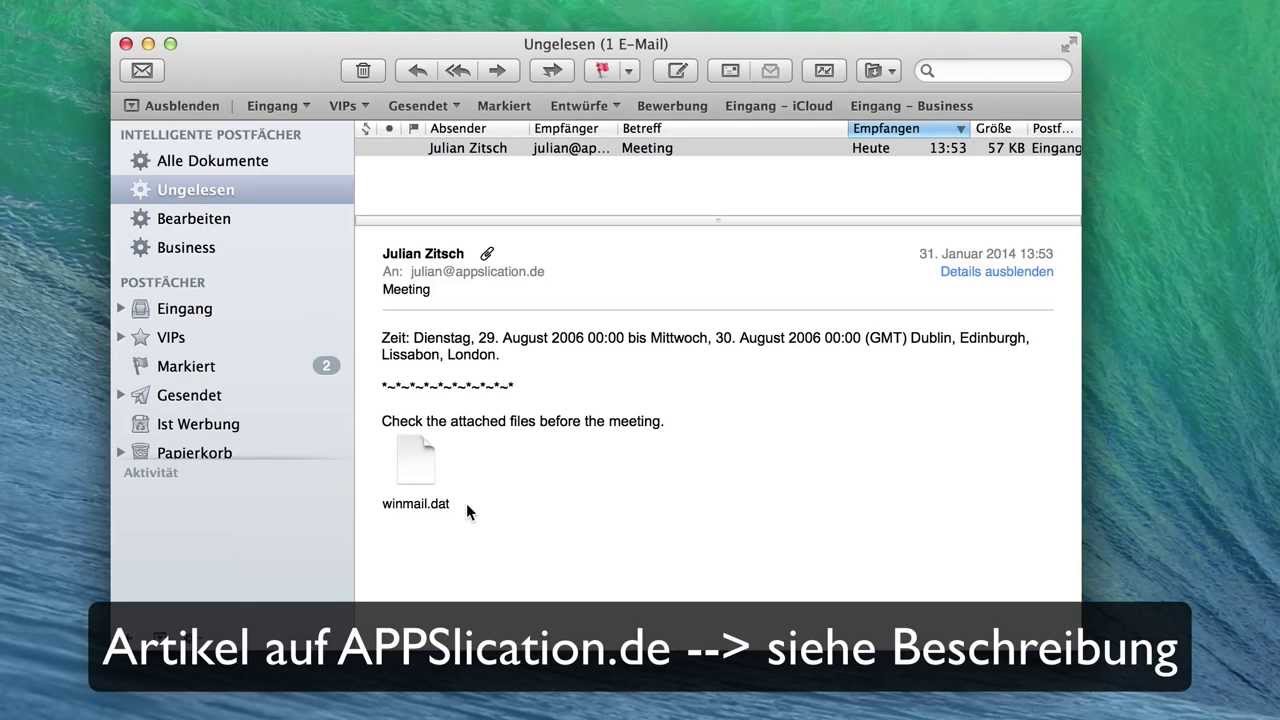Expand the Eingang mailbox triangle
Screen dimensions: 1280x720
coord(121,308)
